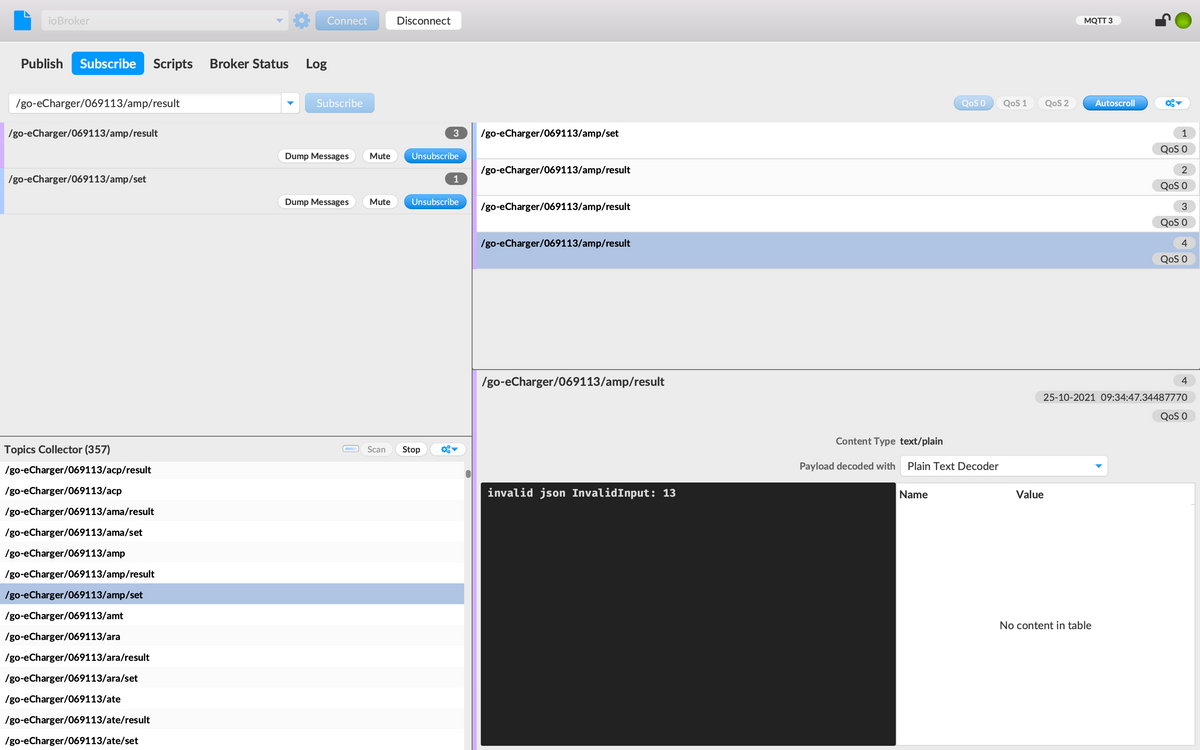Click the Connect button
Screen dimensions: 1200x750
coord(347,20)
